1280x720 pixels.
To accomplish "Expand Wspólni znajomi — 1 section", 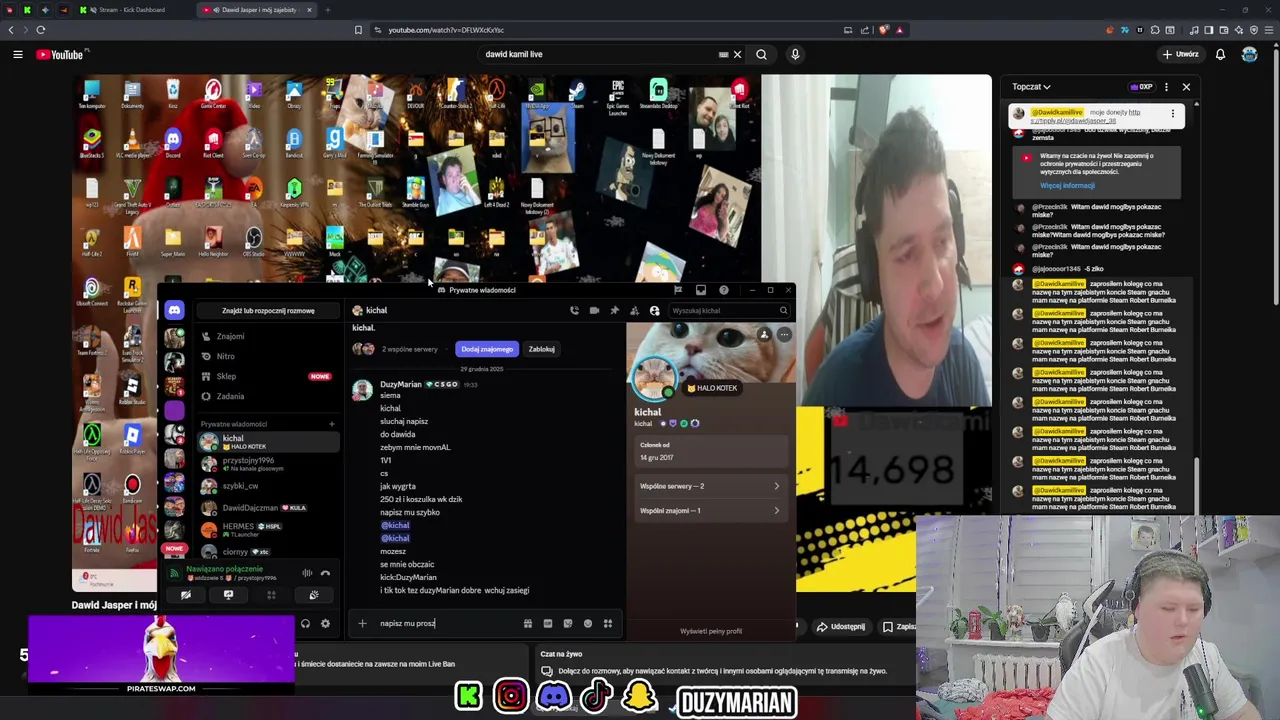I will (710, 511).
